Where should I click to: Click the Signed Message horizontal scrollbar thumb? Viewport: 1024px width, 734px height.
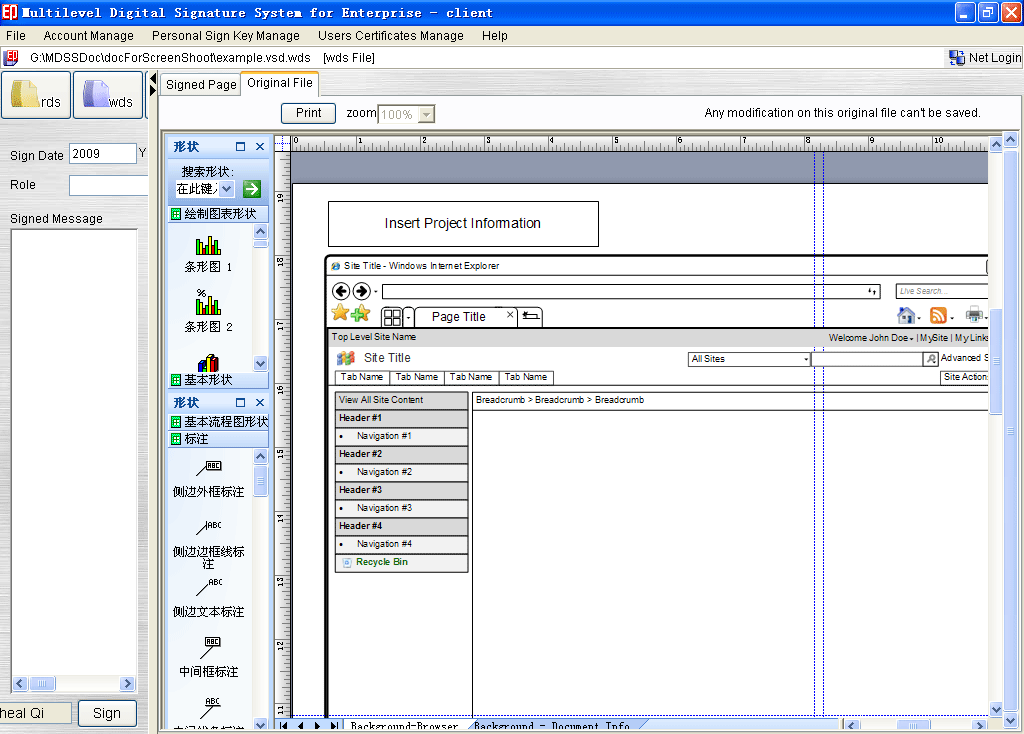(x=42, y=684)
